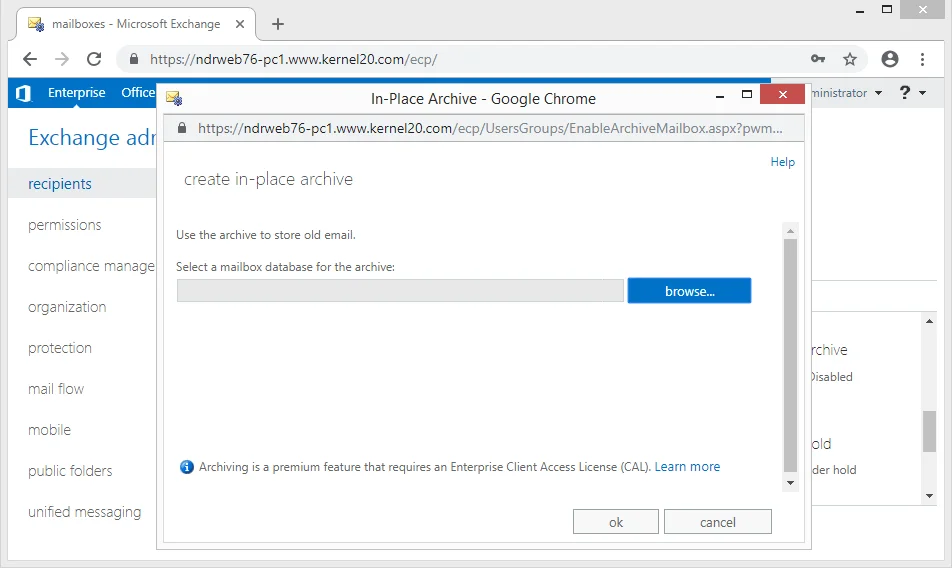The width and height of the screenshot is (952, 568).
Task: Minimize the In-Place Archive popup window
Action: pyautogui.click(x=720, y=95)
